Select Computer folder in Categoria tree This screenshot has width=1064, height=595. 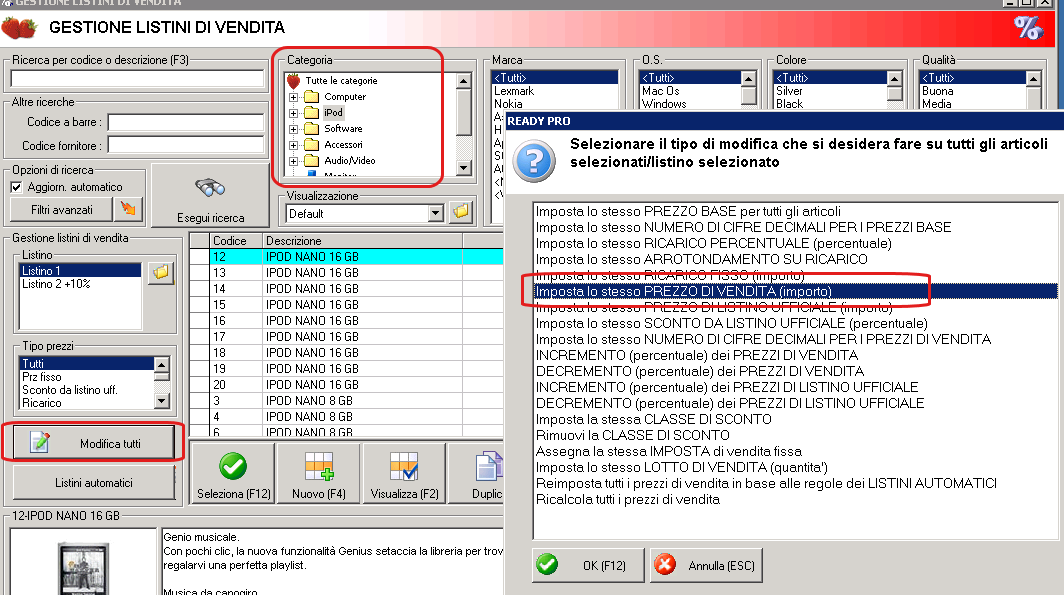[345, 97]
